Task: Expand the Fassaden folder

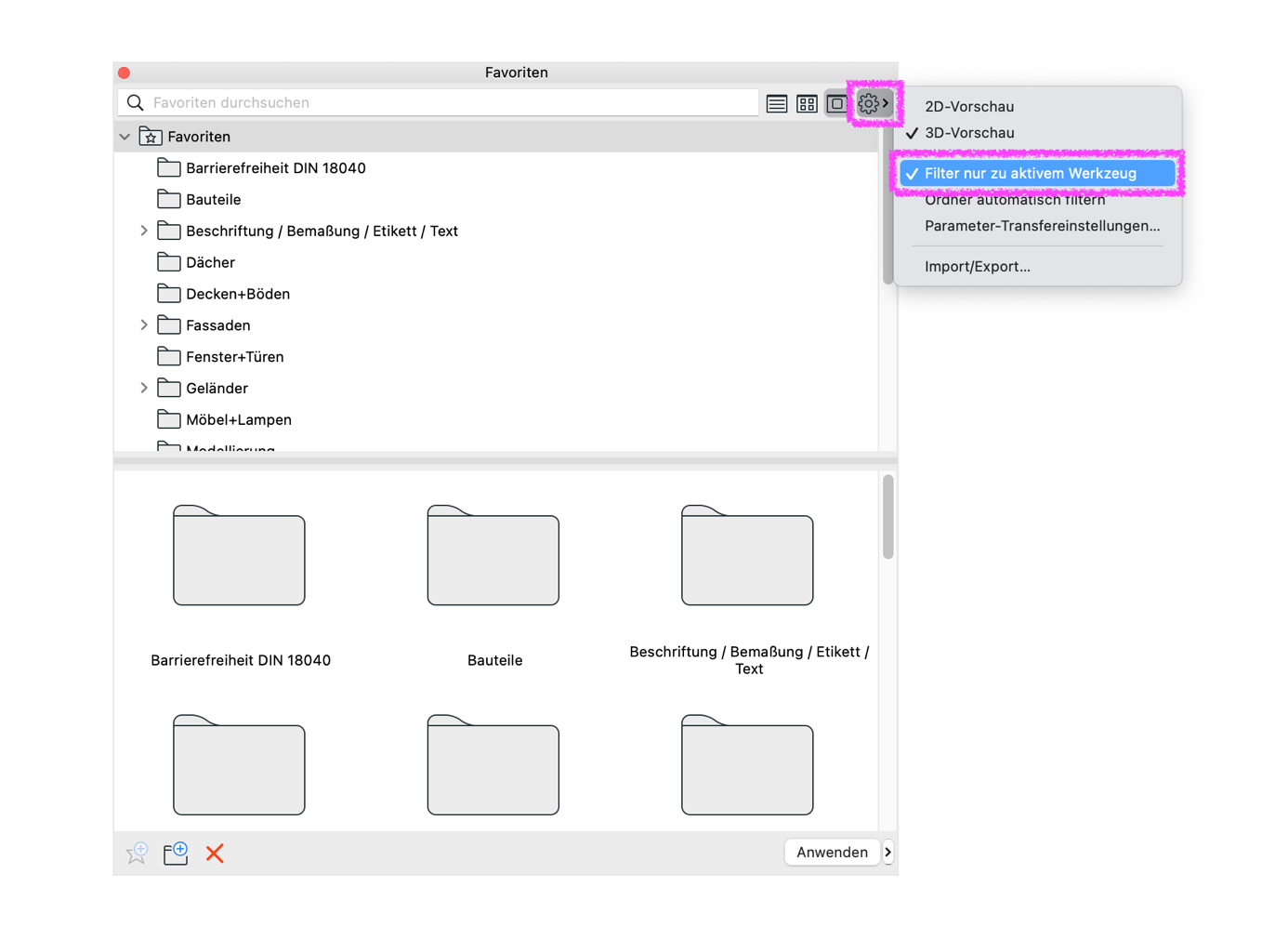Action: coord(144,325)
